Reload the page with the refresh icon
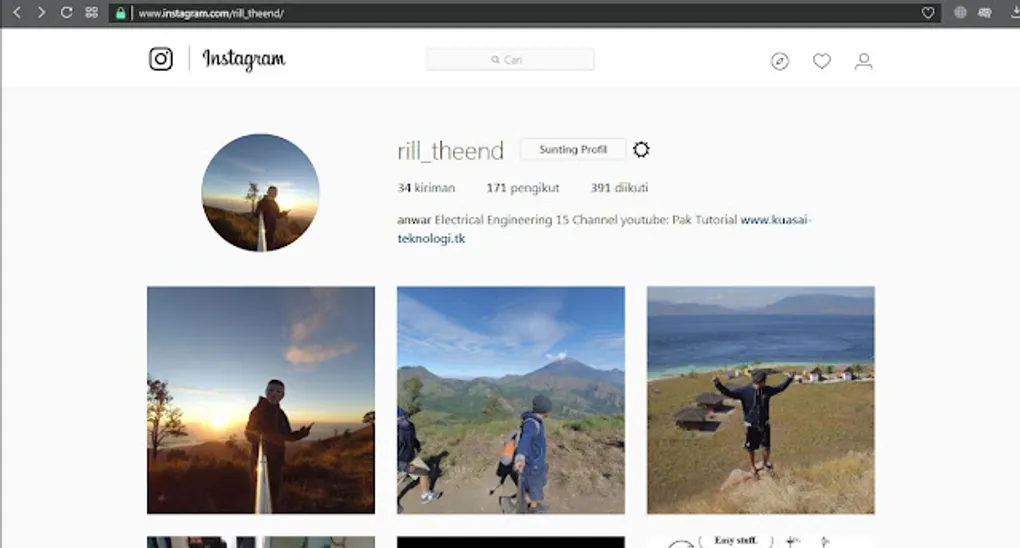The height and width of the screenshot is (548, 1020). [66, 12]
